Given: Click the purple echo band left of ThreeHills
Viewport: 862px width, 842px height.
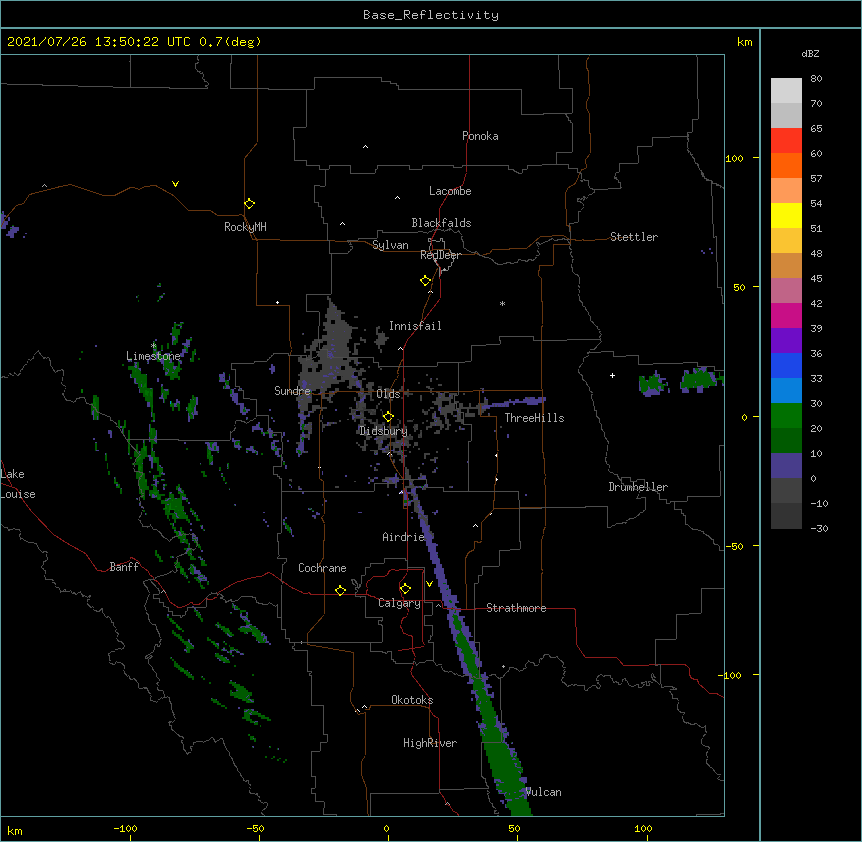Looking at the screenshot, I should (511, 403).
